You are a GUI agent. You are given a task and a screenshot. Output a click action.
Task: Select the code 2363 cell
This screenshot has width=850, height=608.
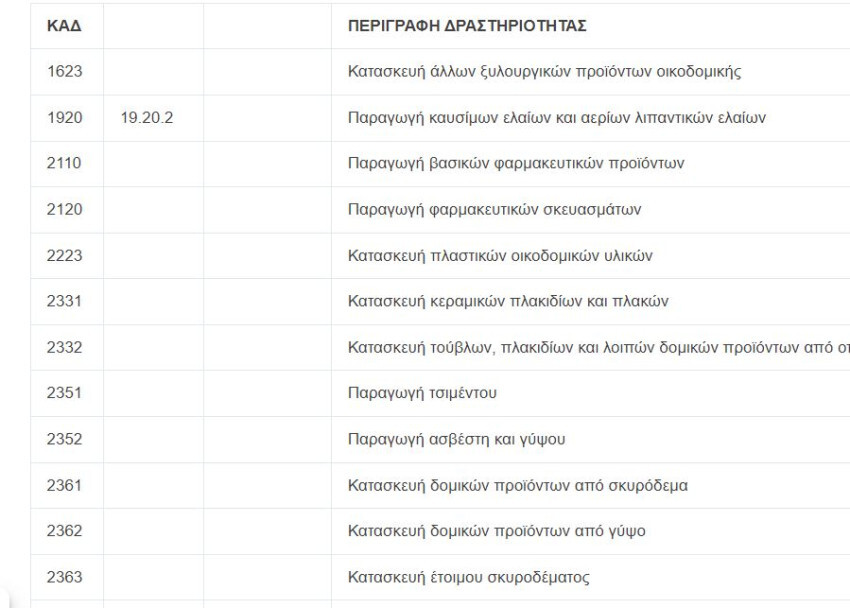65,577
